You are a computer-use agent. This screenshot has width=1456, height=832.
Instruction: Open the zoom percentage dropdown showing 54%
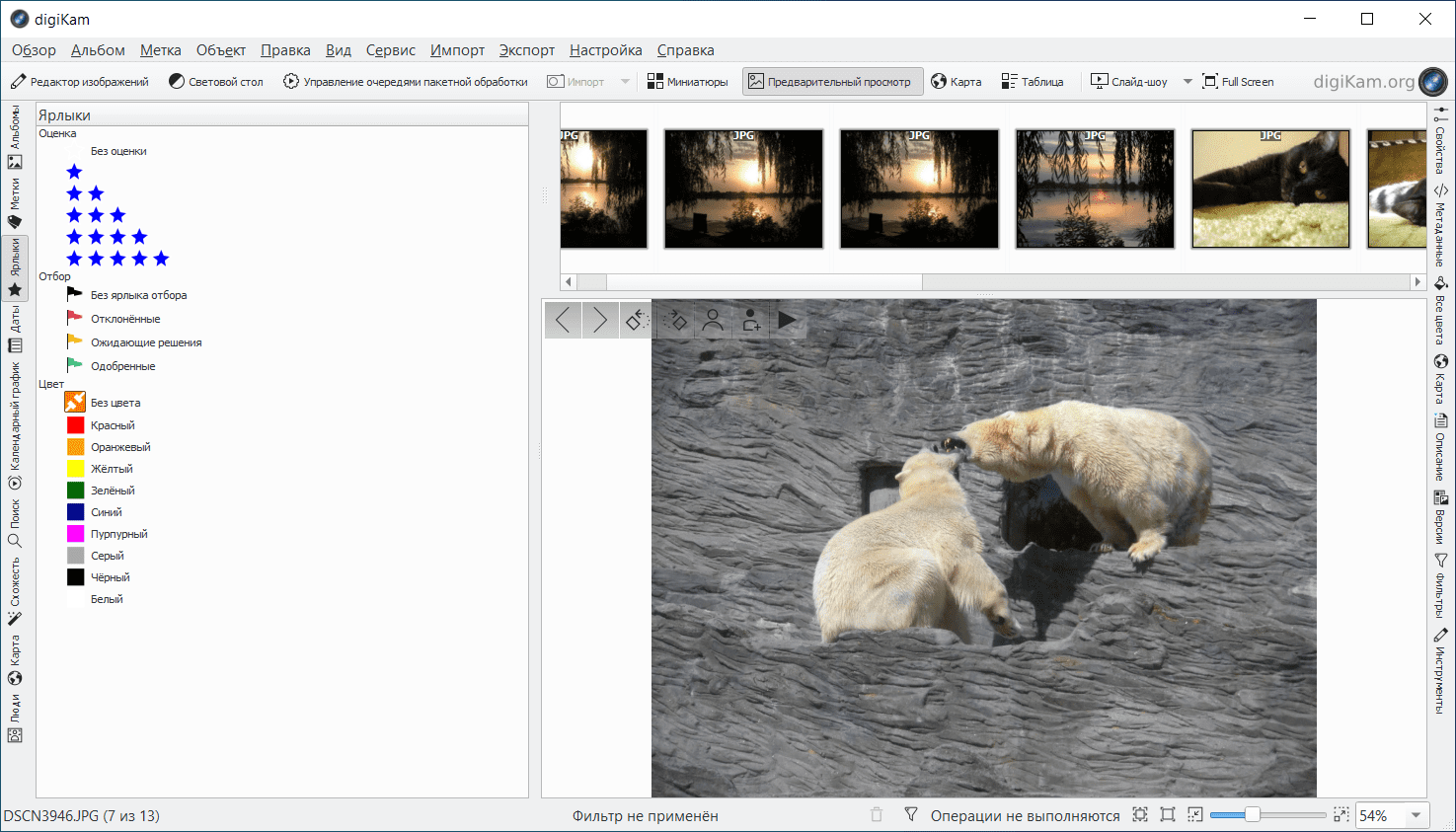coord(1417,815)
